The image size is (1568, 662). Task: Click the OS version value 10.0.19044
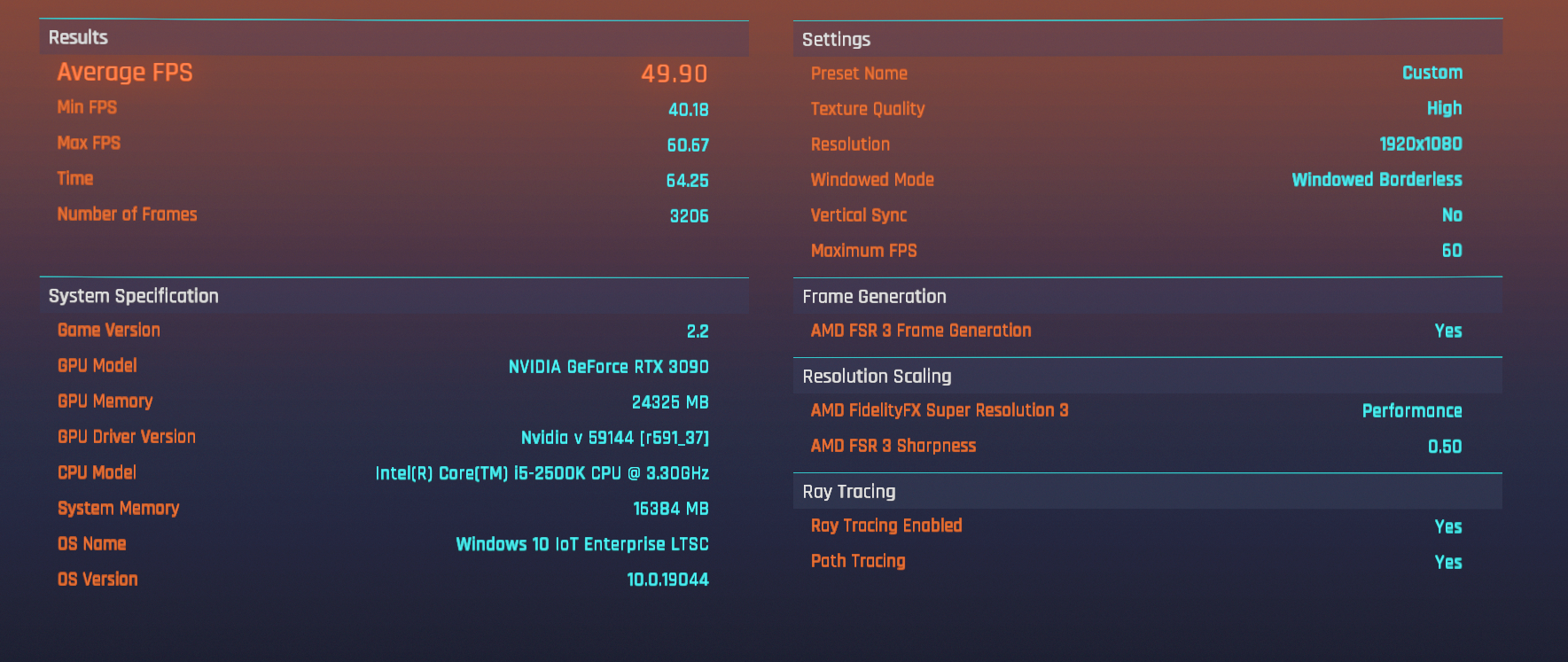(x=668, y=580)
